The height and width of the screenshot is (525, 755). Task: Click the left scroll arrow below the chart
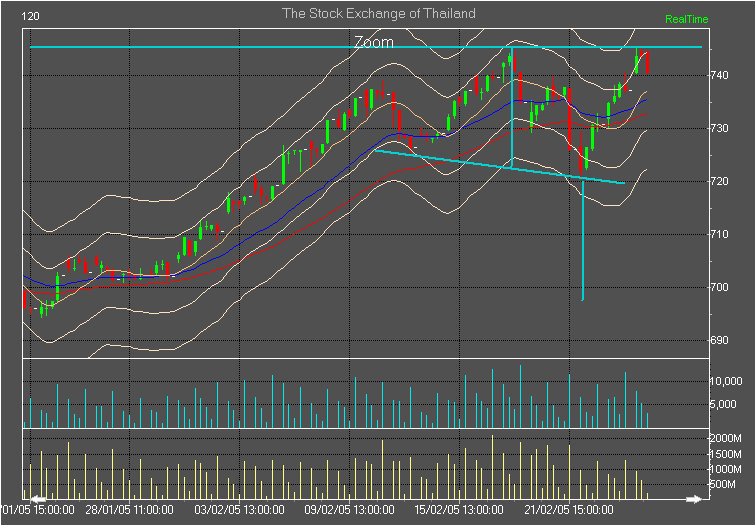[x=38, y=499]
